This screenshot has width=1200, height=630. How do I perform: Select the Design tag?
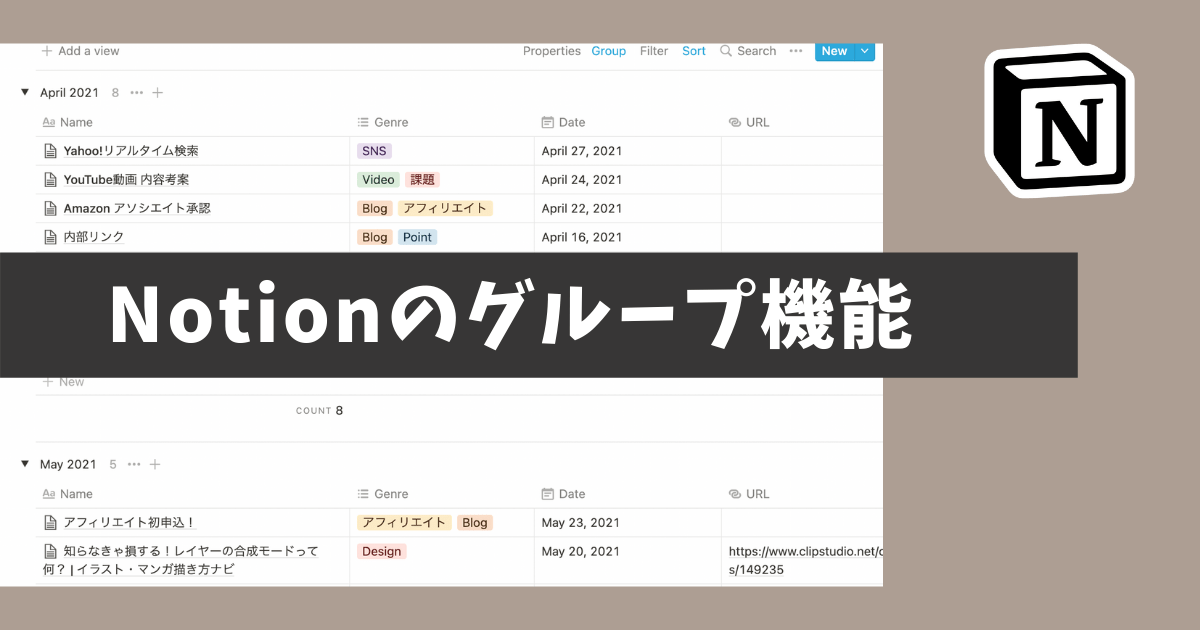[x=382, y=551]
